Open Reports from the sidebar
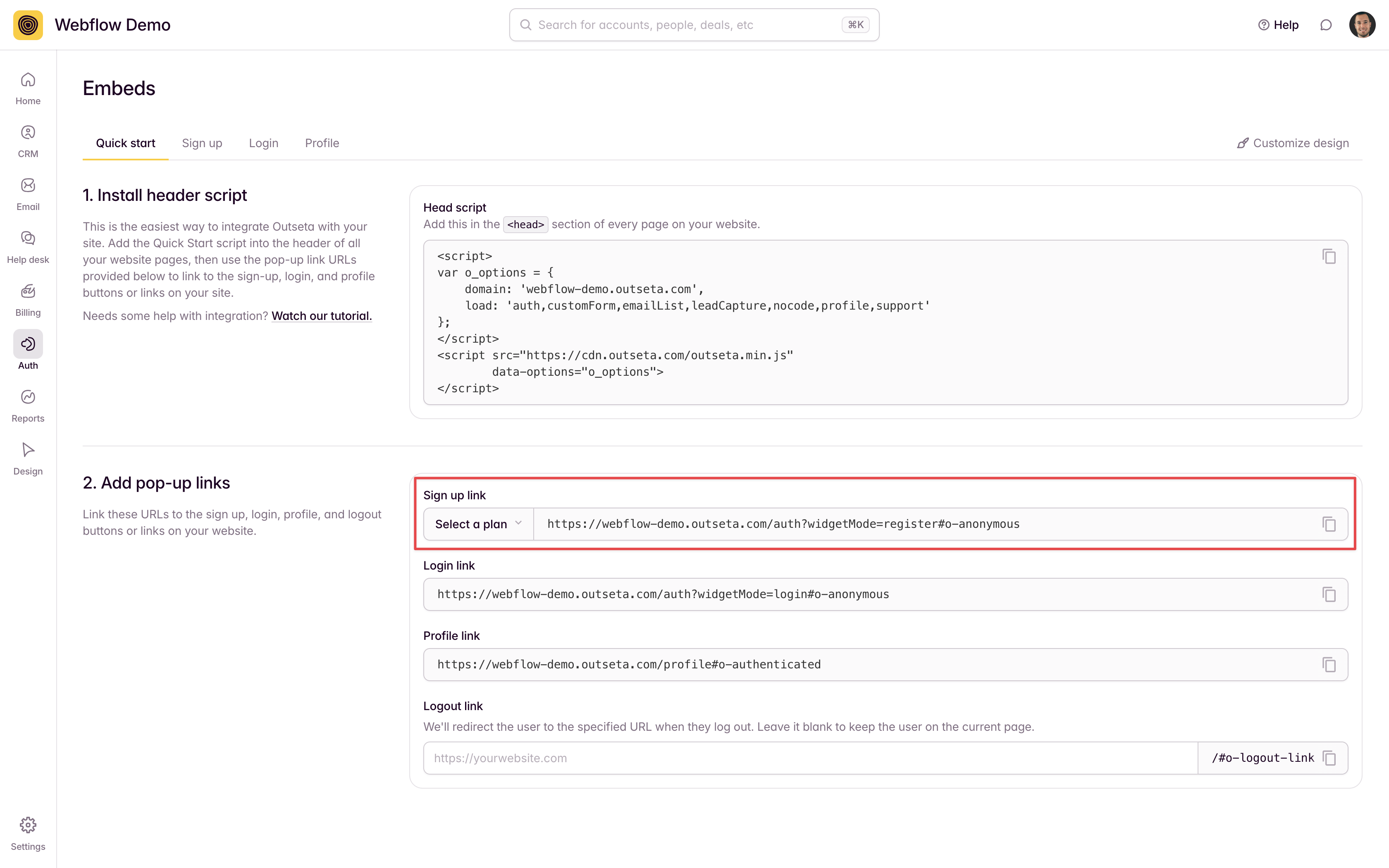Screen dimensions: 1389x868 (28, 397)
